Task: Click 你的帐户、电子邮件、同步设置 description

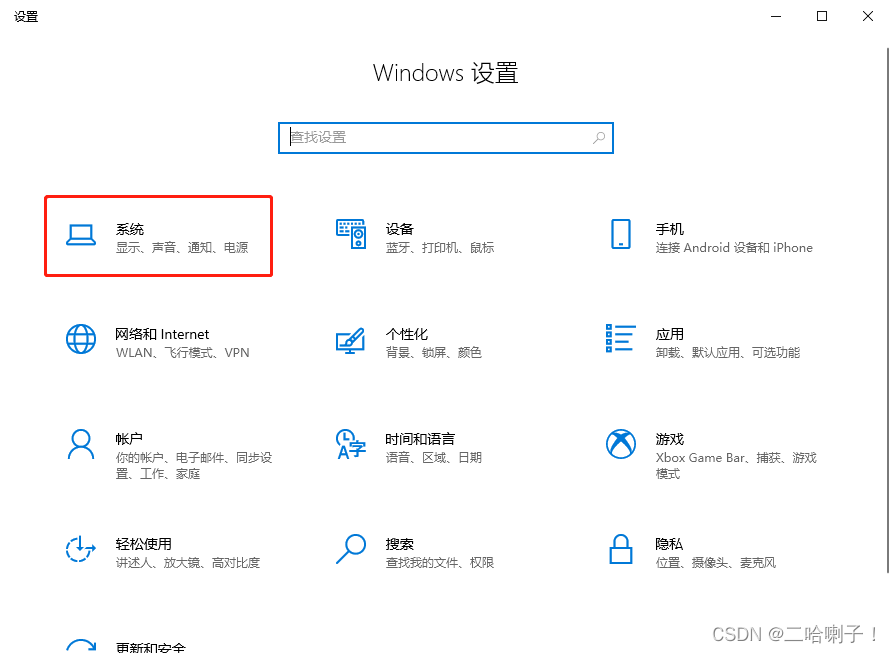Action: click(194, 465)
